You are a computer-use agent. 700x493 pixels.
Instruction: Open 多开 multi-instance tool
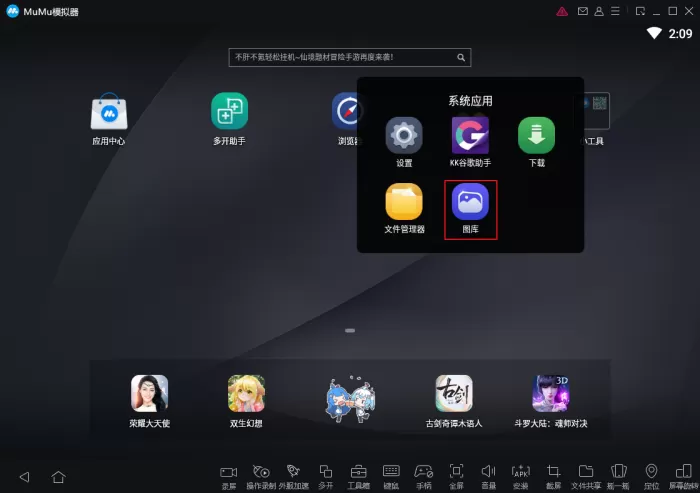click(x=326, y=476)
